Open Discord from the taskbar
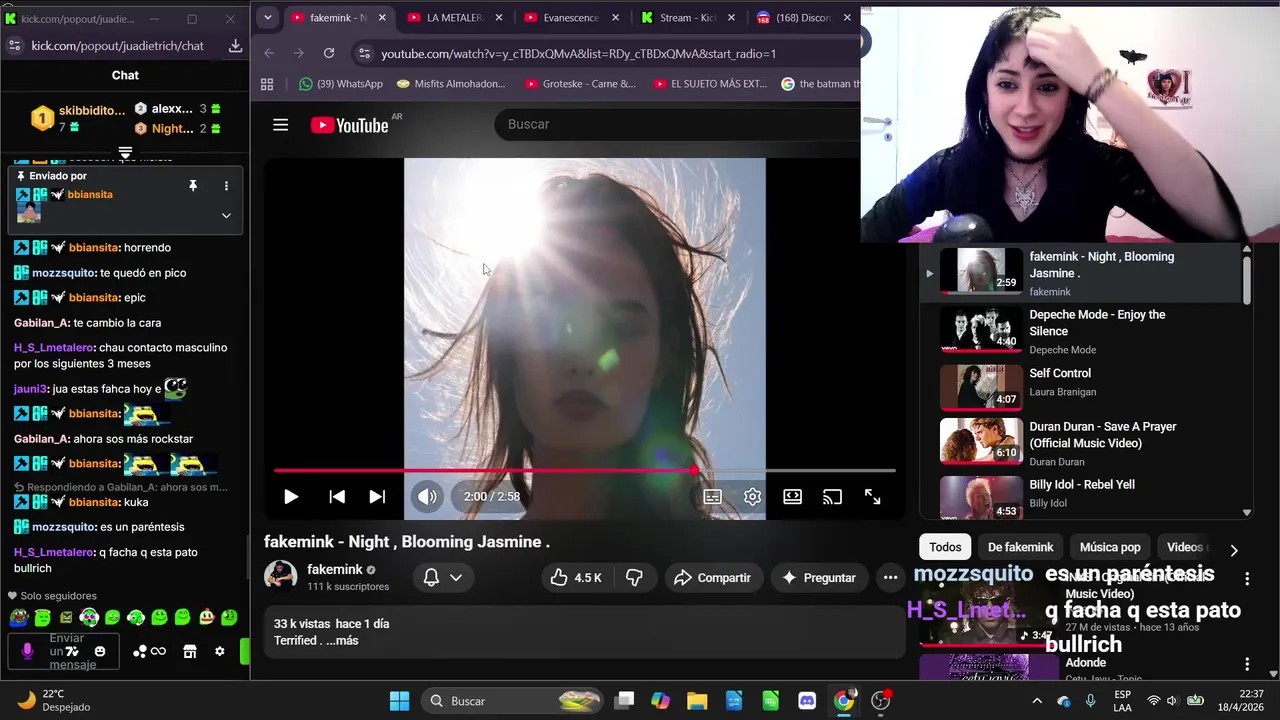This screenshot has width=1280, height=720. (x=807, y=701)
